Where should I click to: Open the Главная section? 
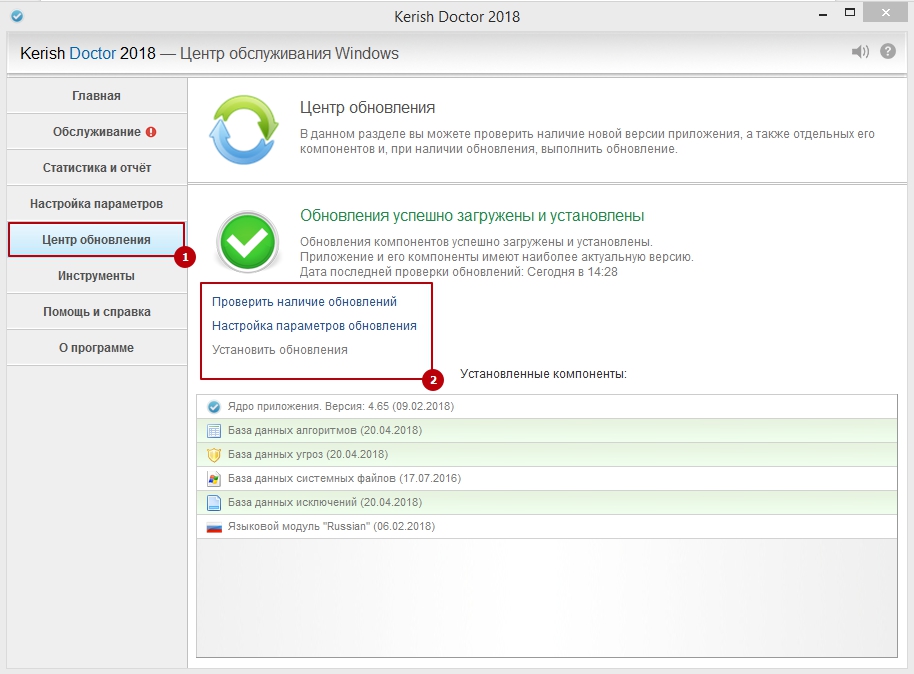pyautogui.click(x=97, y=96)
